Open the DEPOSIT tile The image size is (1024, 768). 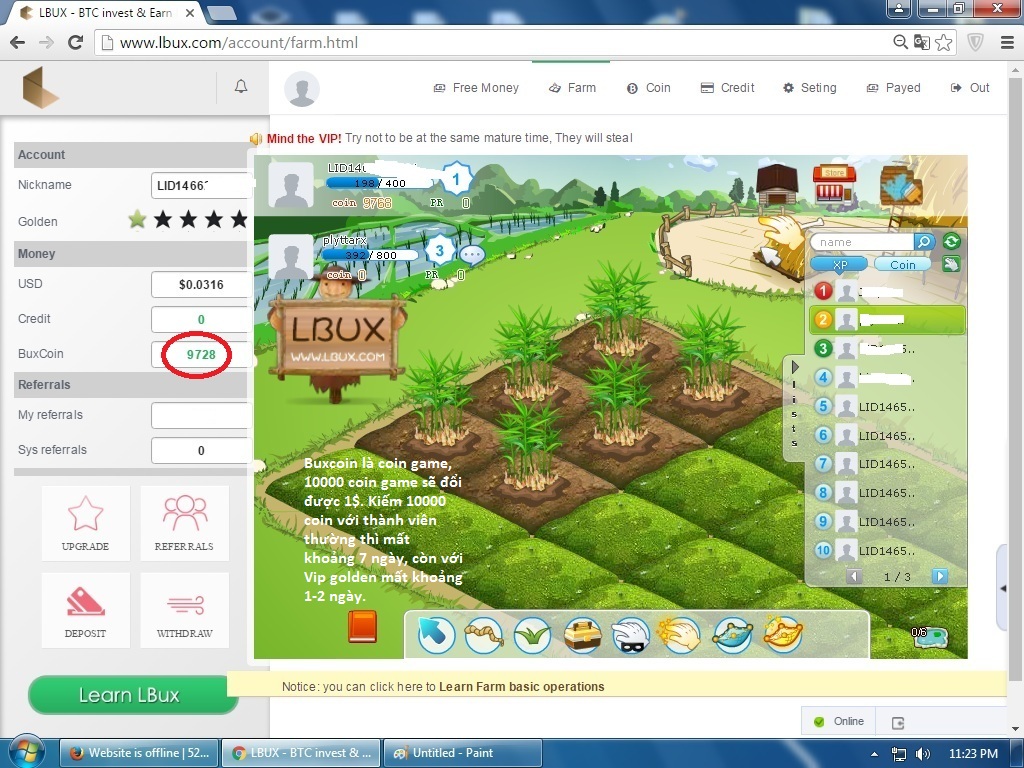point(86,611)
